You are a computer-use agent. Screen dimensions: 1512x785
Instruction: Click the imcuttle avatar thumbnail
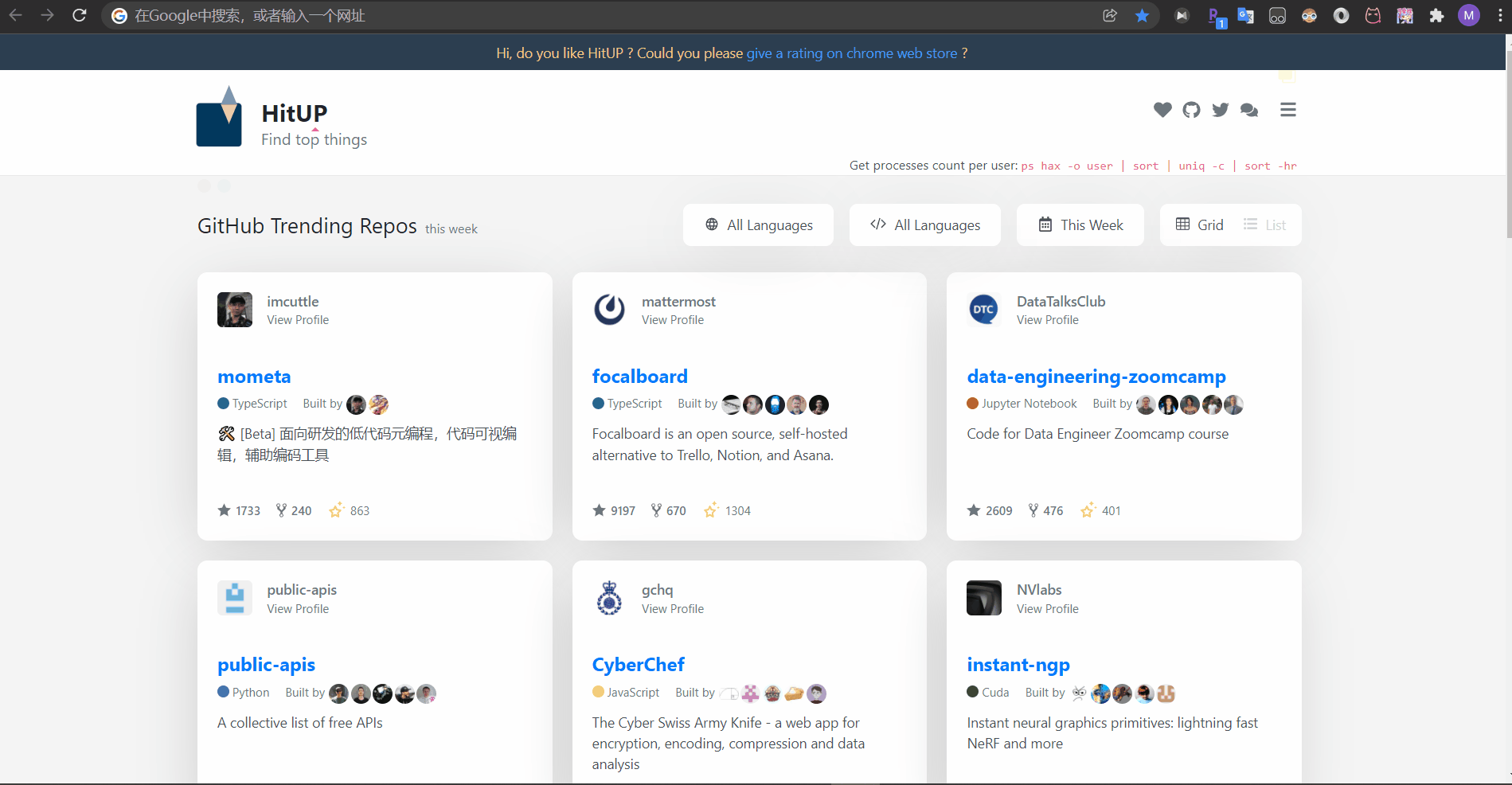pyautogui.click(x=235, y=310)
